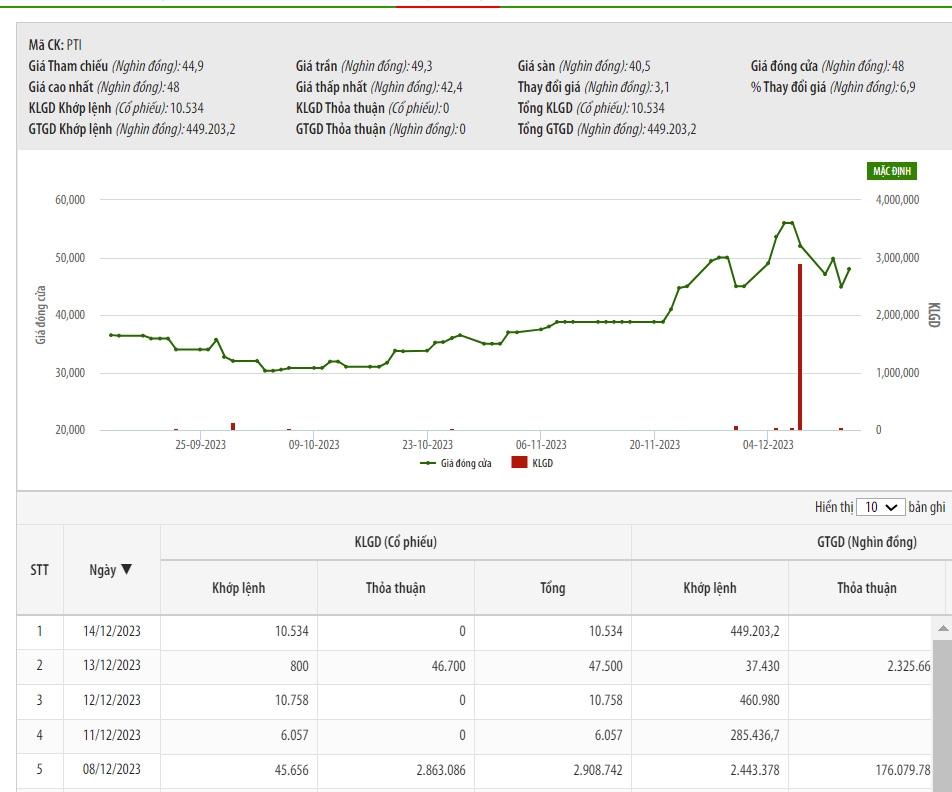Click the Khớp lệnh header under KLGD

coord(238,588)
